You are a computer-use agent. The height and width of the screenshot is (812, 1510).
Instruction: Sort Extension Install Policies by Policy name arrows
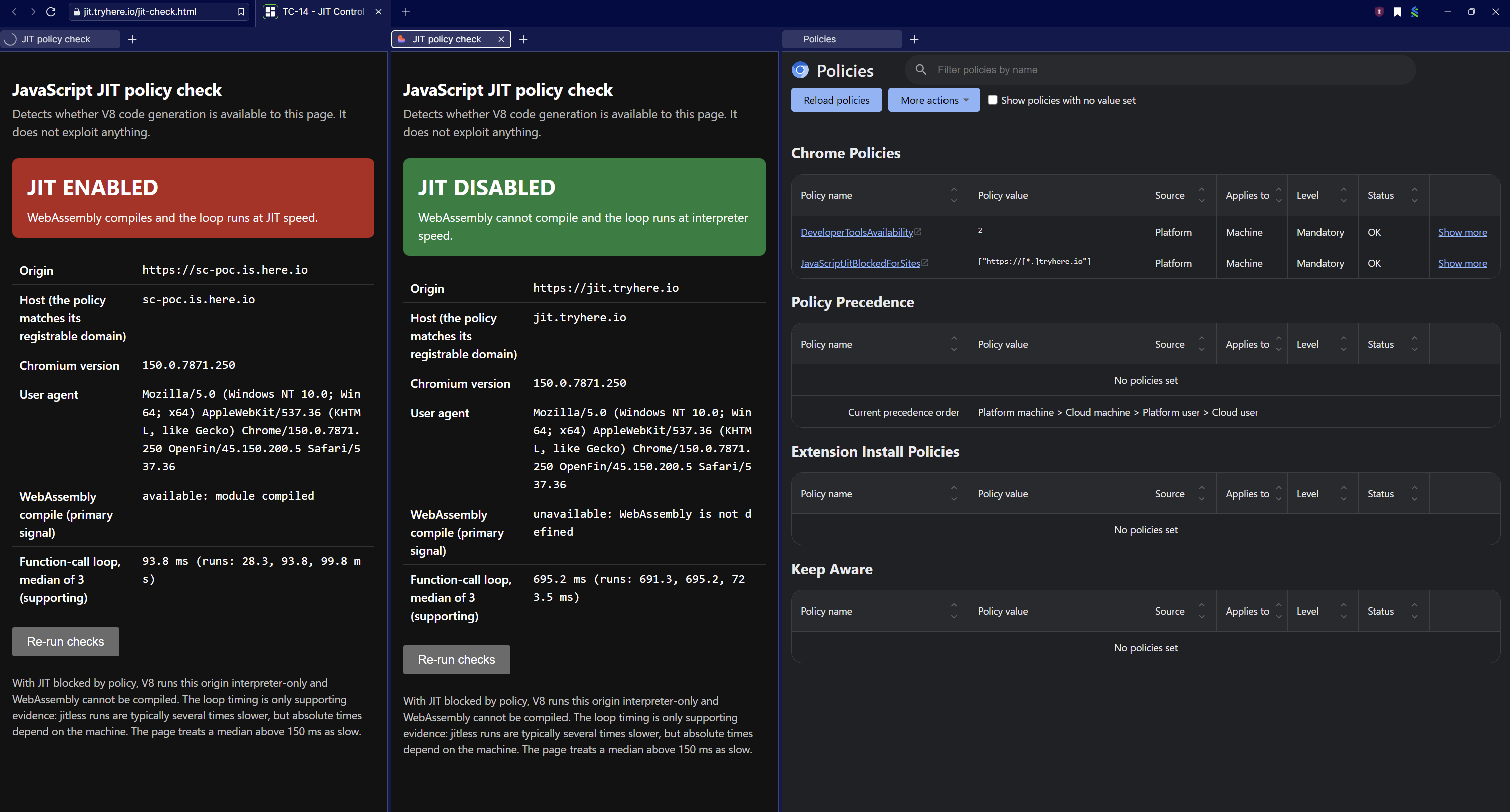954,494
